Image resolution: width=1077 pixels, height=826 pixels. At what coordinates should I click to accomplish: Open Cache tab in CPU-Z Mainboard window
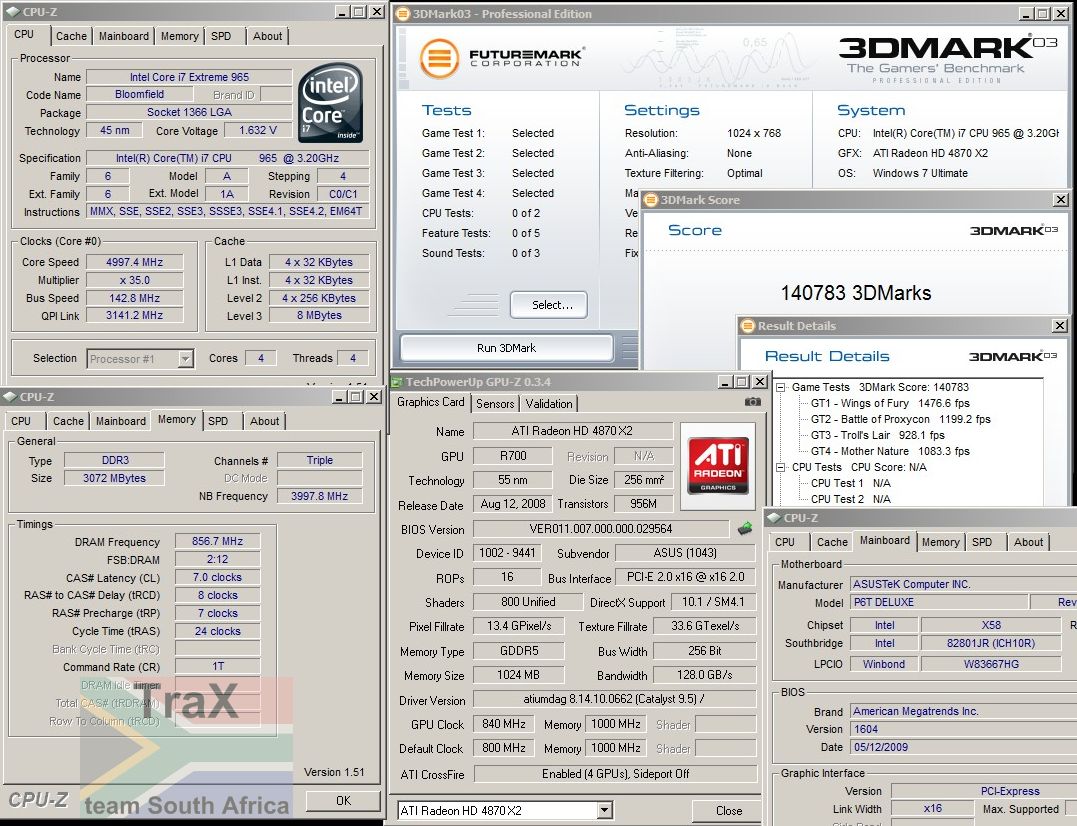[x=832, y=542]
